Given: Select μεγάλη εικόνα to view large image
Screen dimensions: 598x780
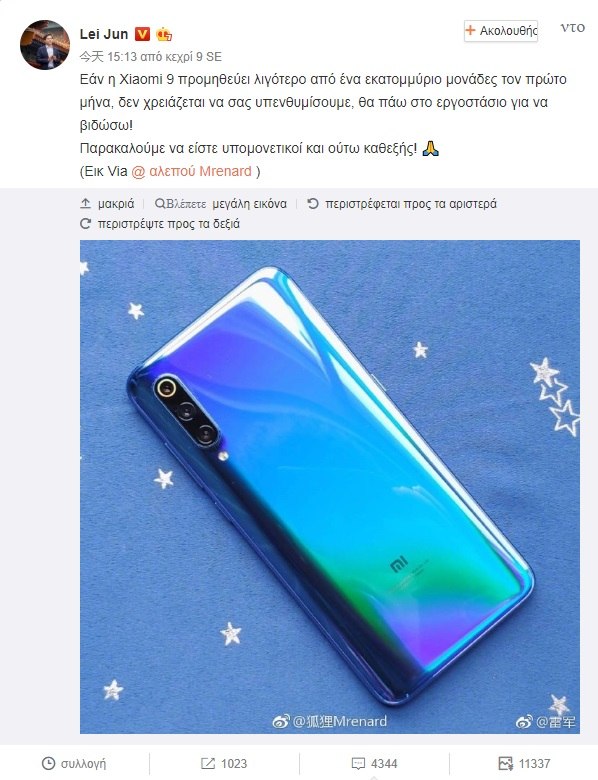Looking at the screenshot, I should [x=249, y=204].
